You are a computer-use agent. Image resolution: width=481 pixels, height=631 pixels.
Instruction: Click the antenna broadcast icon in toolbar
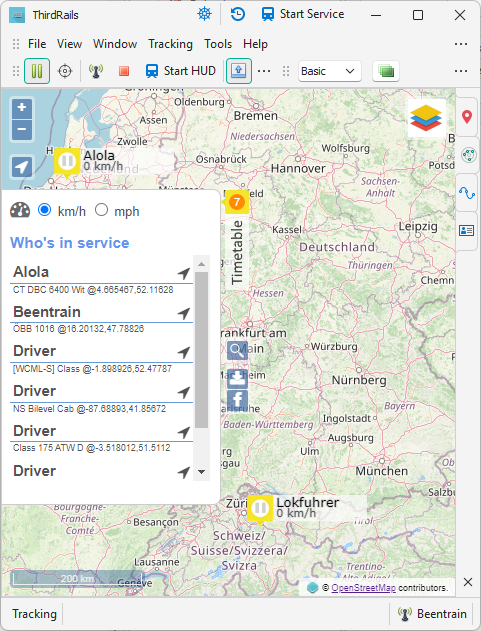(95, 71)
